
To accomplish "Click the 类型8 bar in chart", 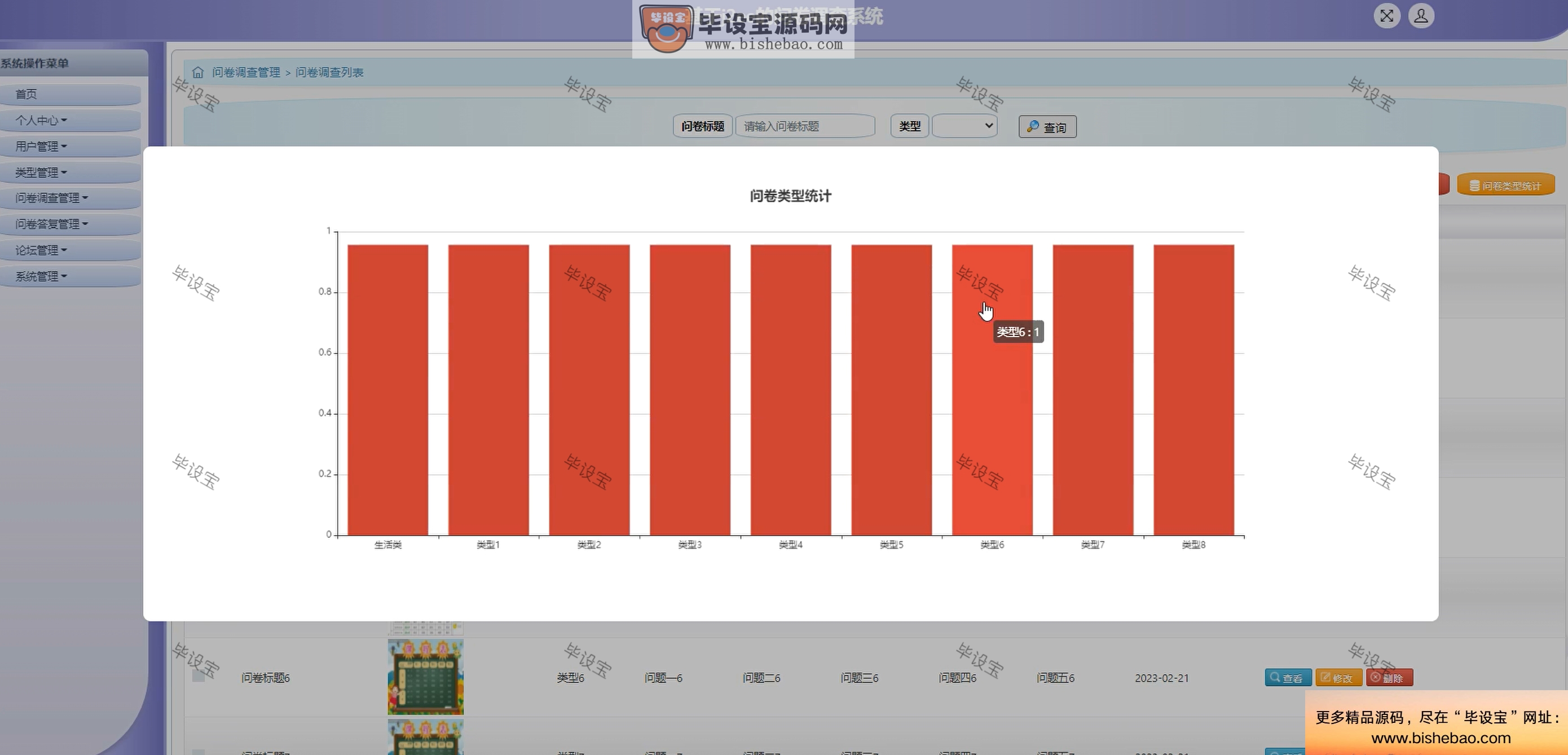I will pos(1193,390).
